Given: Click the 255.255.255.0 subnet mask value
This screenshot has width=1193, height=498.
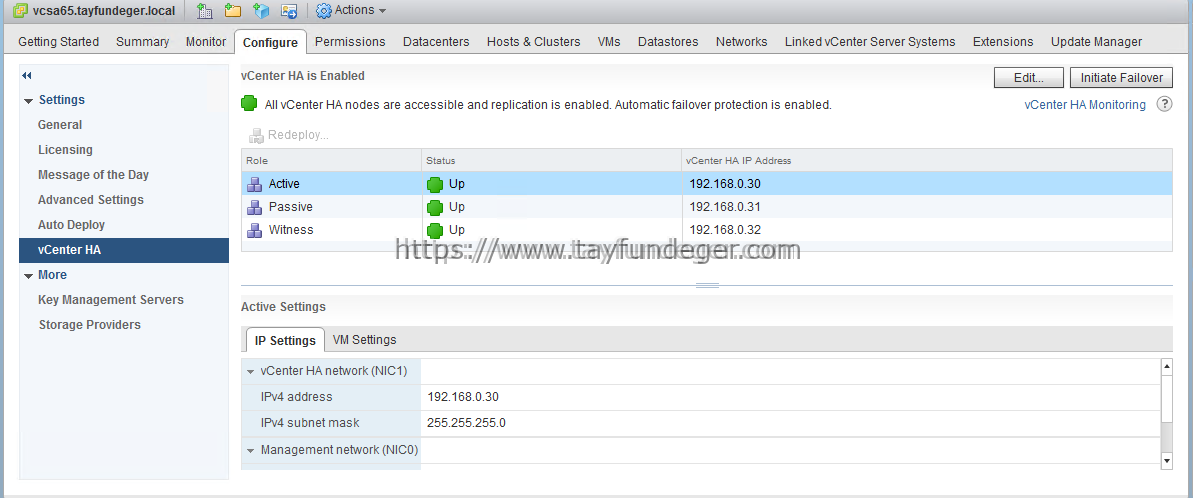Looking at the screenshot, I should 466,423.
